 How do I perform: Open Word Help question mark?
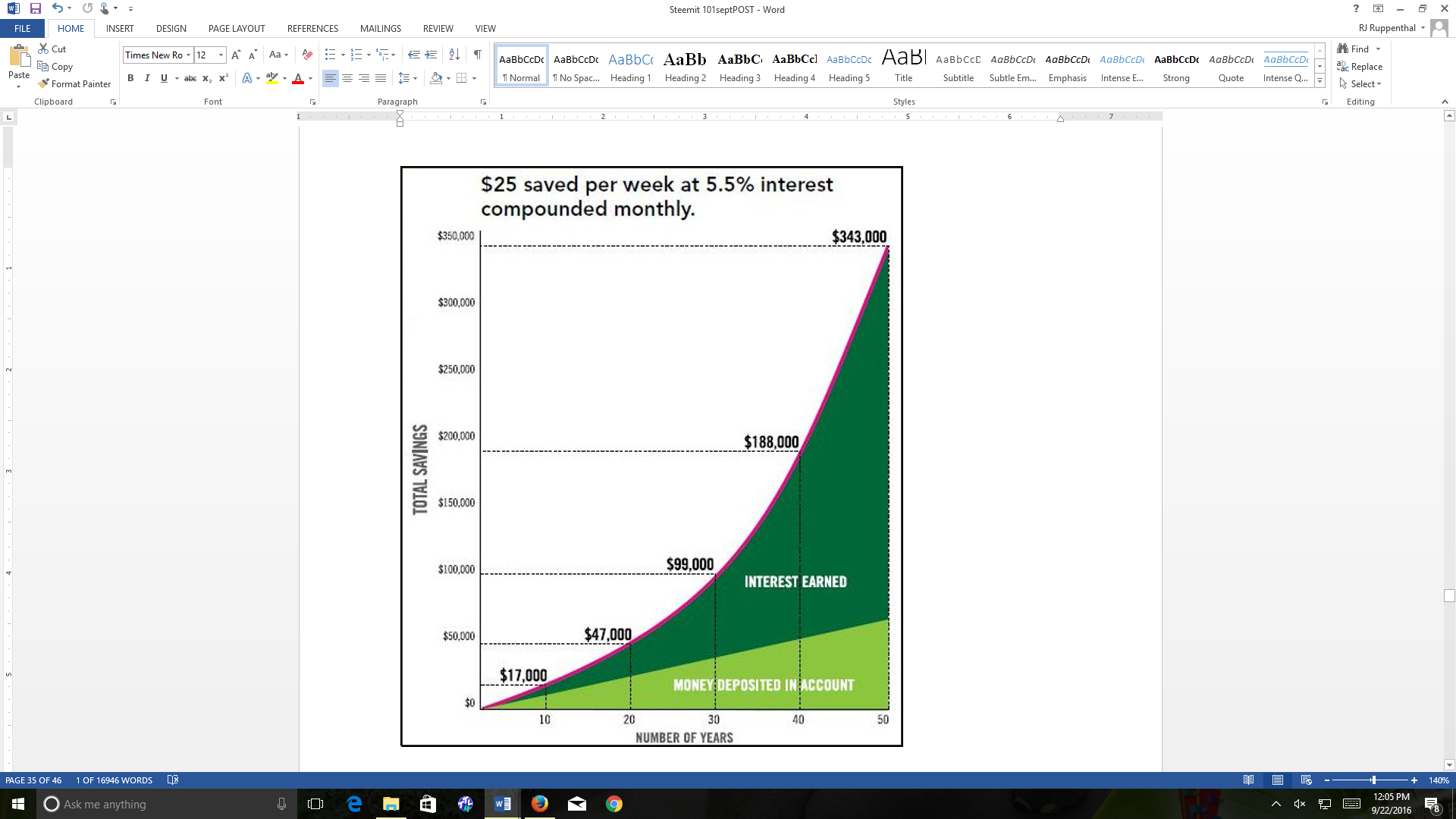[1356, 8]
